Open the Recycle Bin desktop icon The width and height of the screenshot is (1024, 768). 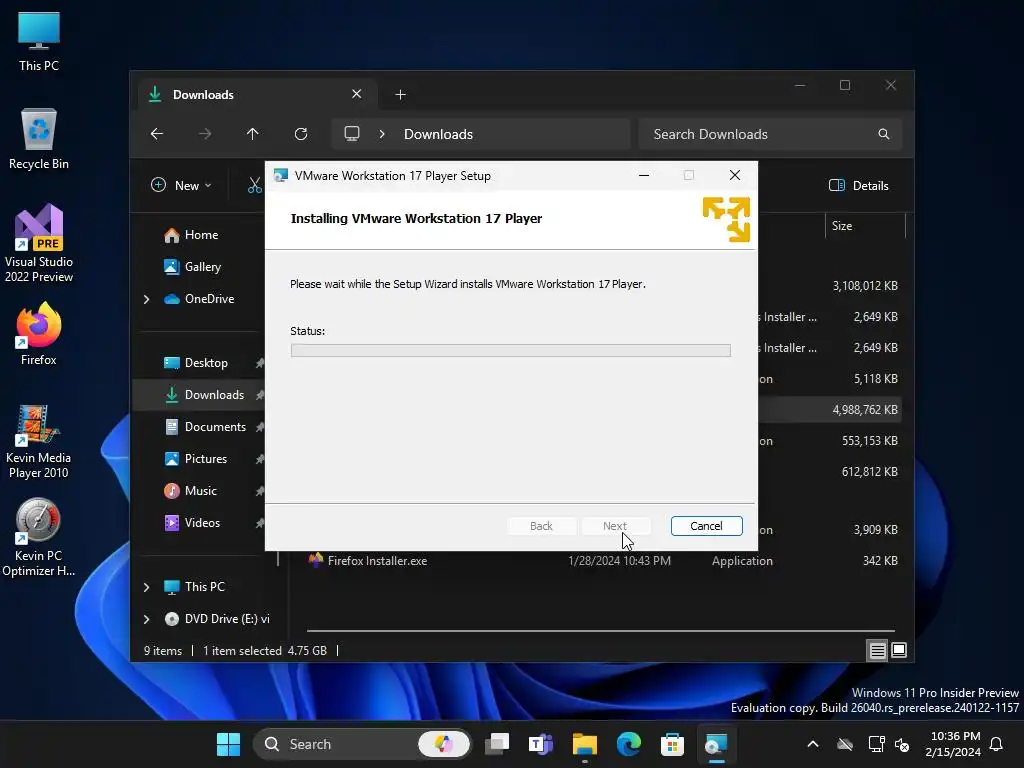39,139
